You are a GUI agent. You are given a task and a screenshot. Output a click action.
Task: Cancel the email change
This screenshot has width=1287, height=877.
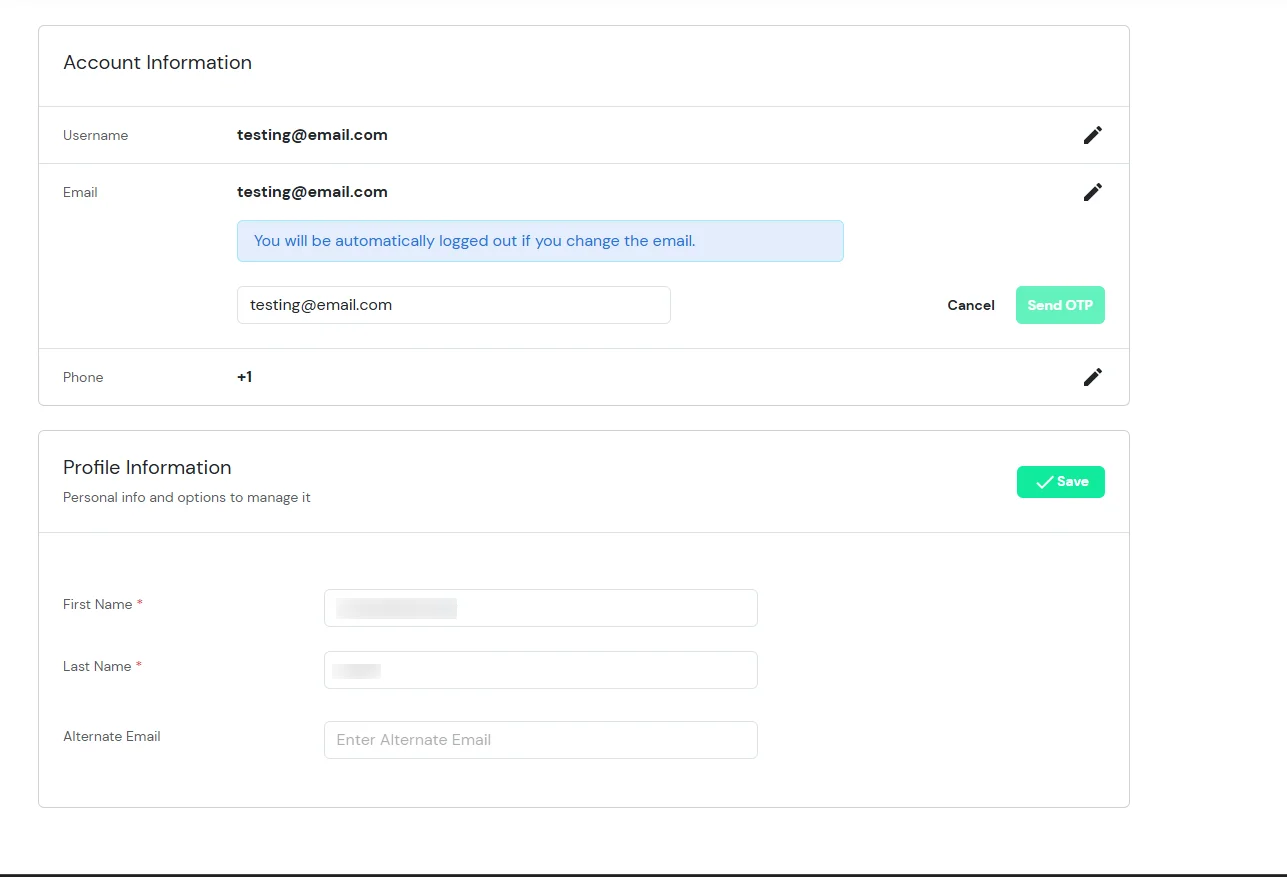pyautogui.click(x=970, y=305)
